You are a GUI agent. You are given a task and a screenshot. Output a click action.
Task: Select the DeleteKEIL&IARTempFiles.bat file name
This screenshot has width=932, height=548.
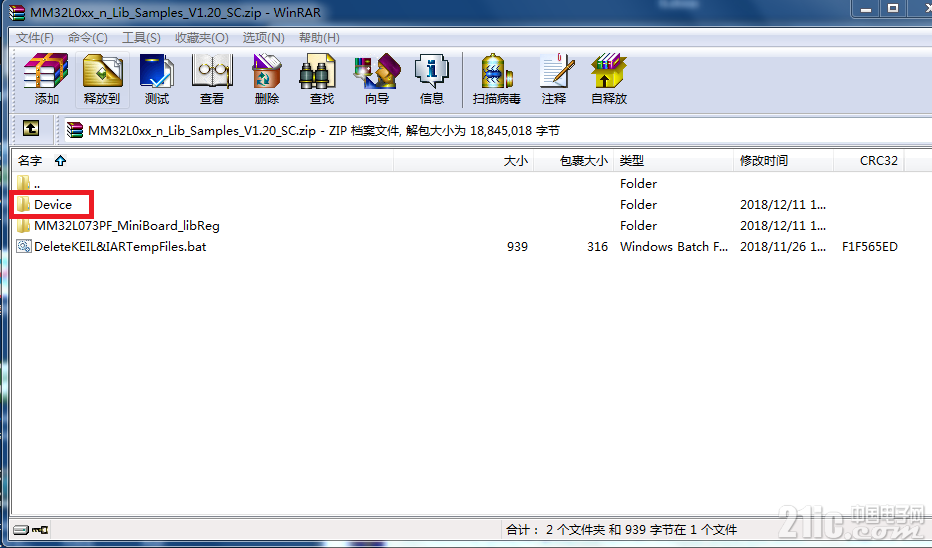tap(120, 247)
